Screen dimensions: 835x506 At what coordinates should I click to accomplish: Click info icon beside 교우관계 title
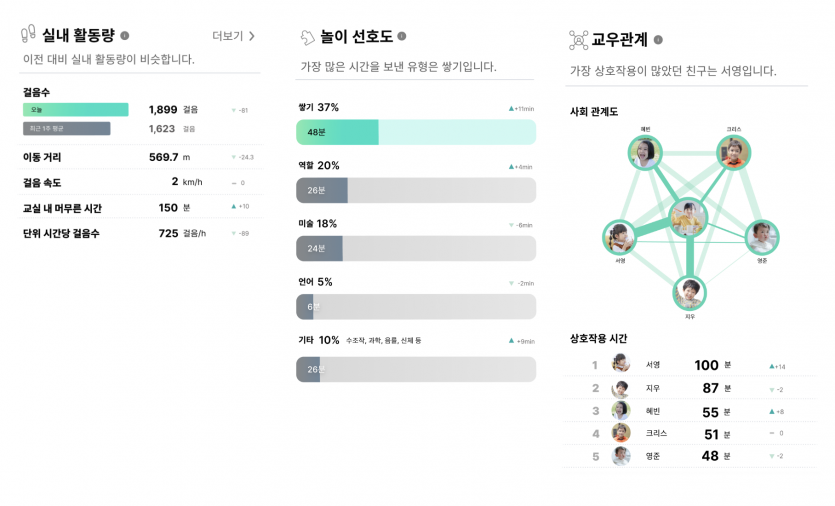658,40
